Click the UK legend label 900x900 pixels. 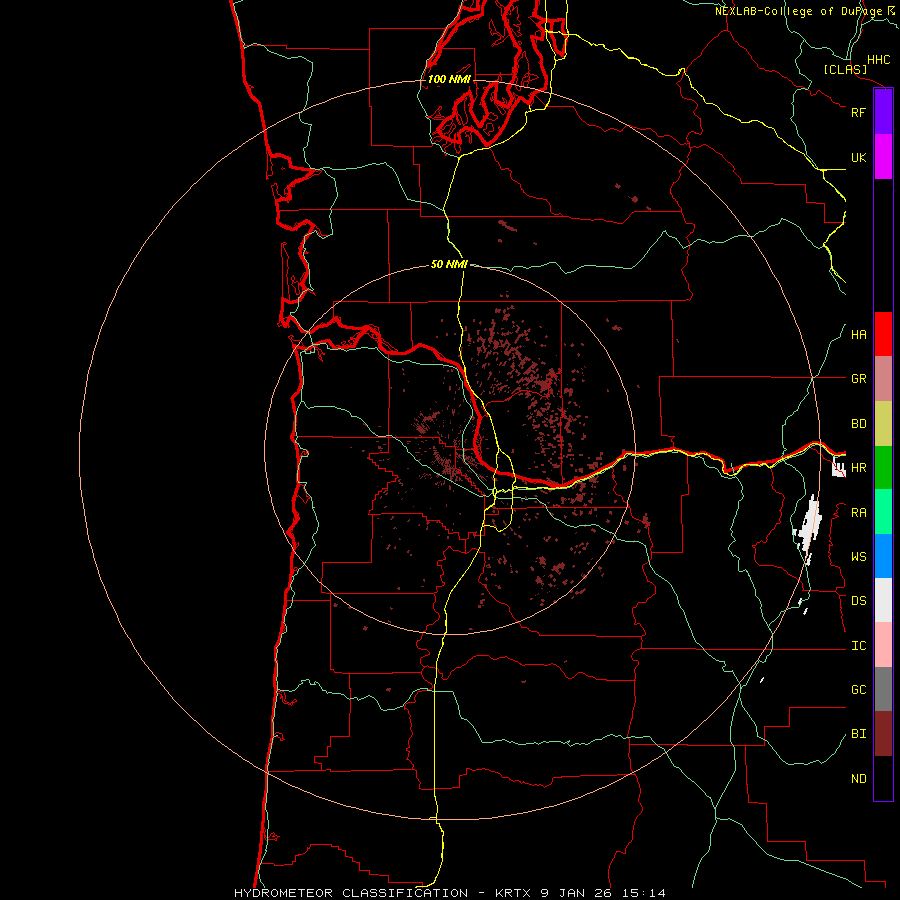[x=858, y=157]
